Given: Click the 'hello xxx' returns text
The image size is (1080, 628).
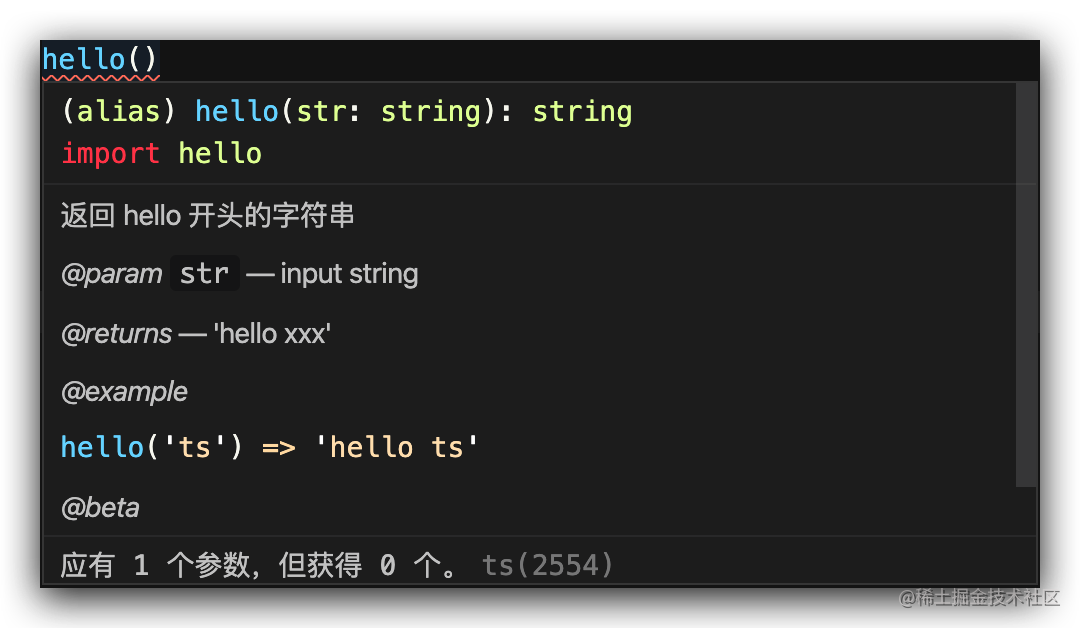Looking at the screenshot, I should 272,333.
